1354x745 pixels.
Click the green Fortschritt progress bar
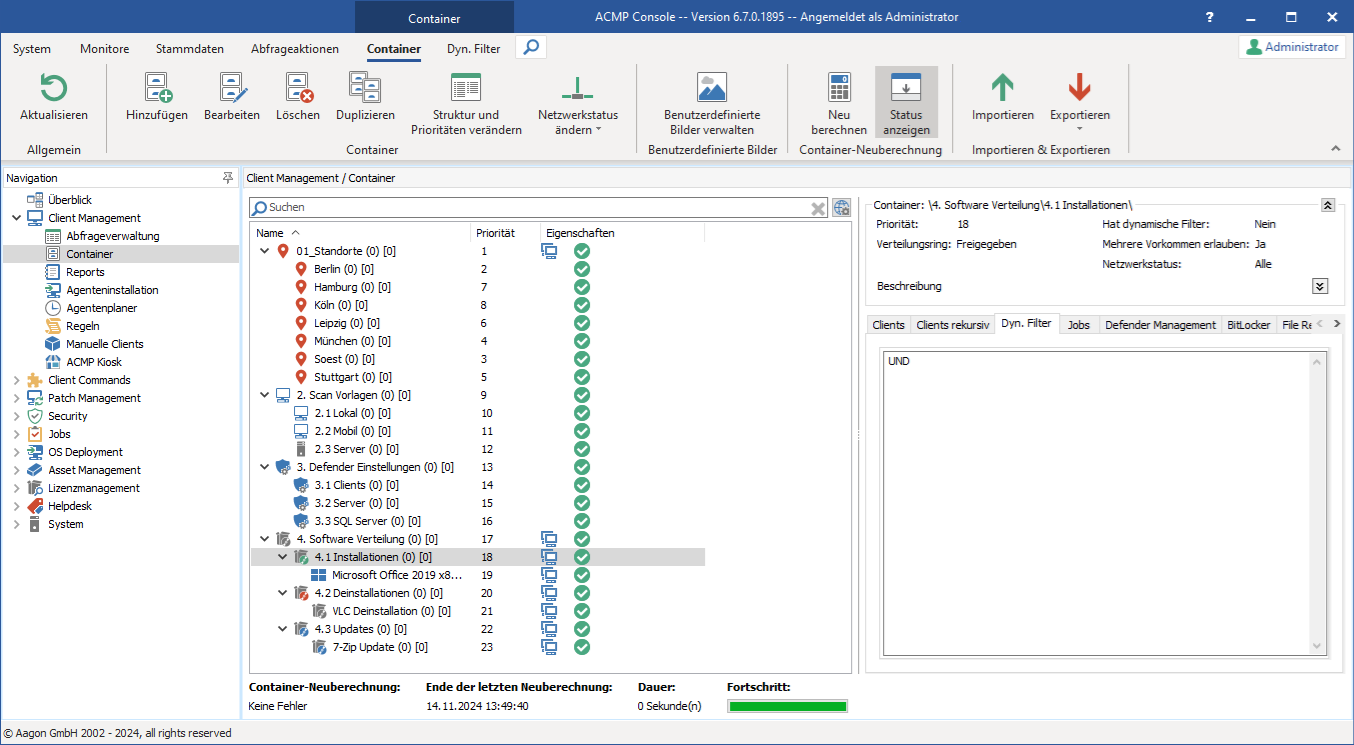(787, 706)
